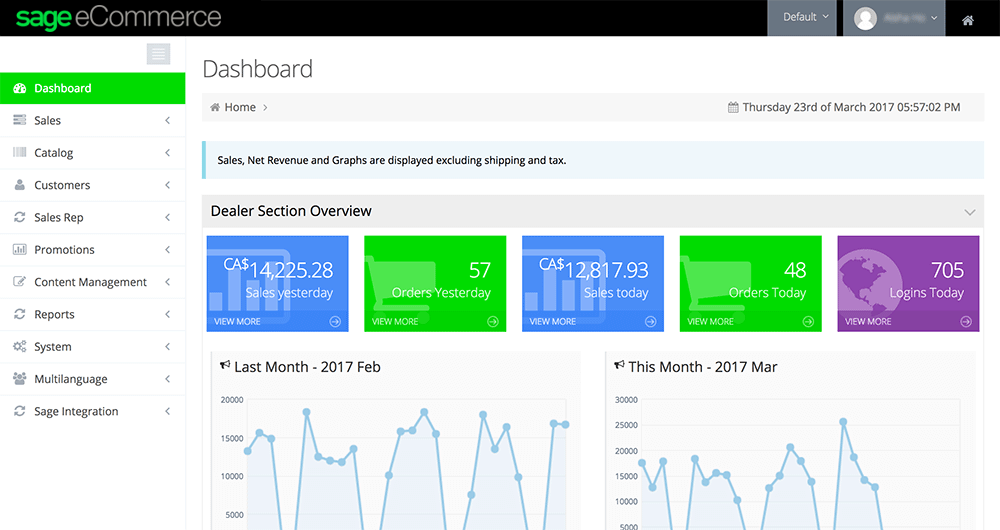
Task: Click the breadcrumb home icon
Action: [215, 107]
